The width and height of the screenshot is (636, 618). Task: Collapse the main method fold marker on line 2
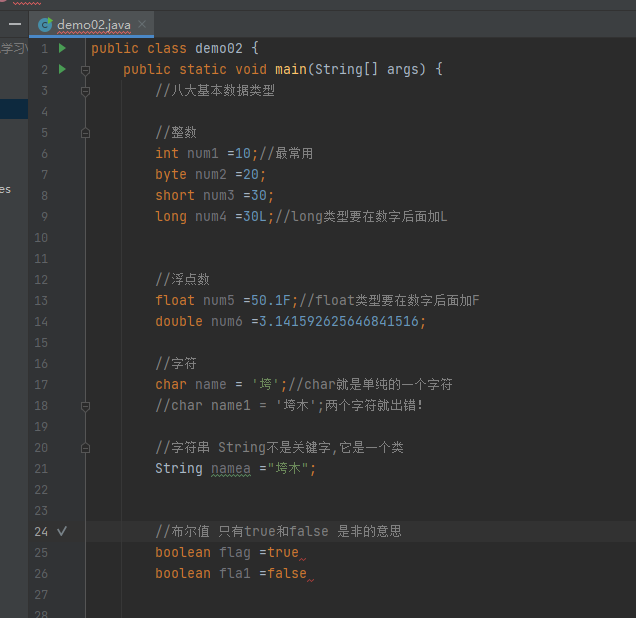click(85, 70)
